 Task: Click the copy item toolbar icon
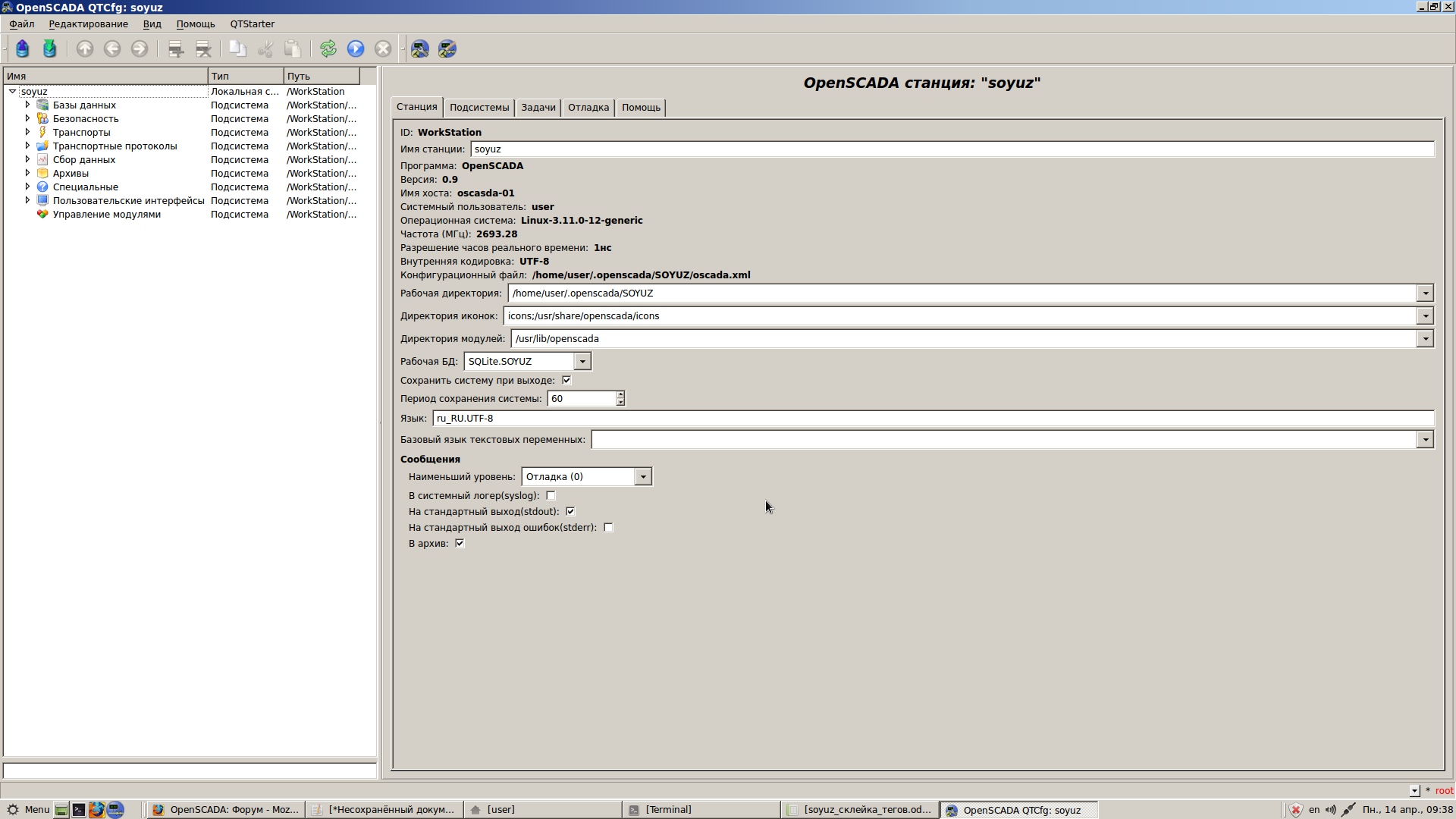pos(238,49)
